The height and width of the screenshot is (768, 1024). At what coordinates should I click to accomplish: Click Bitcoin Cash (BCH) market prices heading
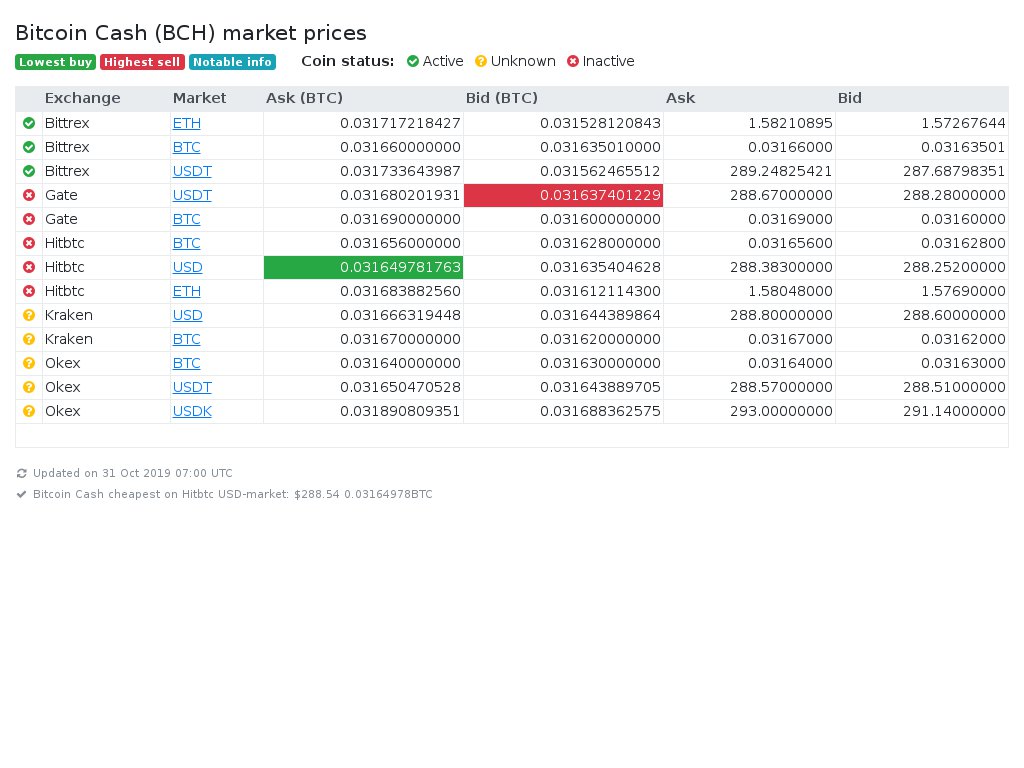coord(191,33)
